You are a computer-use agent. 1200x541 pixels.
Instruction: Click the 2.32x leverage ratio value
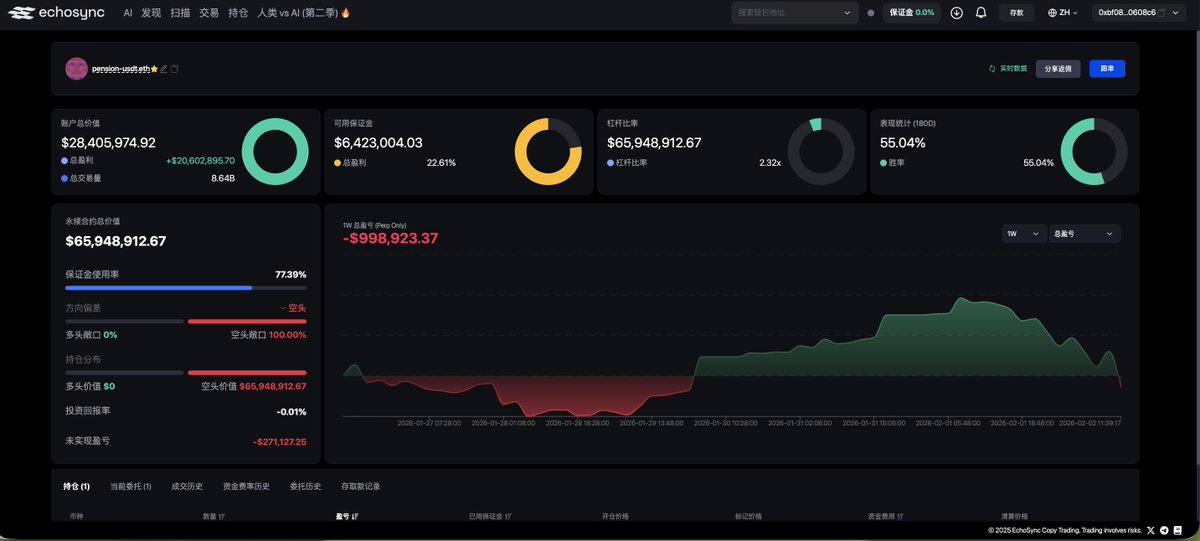point(770,162)
